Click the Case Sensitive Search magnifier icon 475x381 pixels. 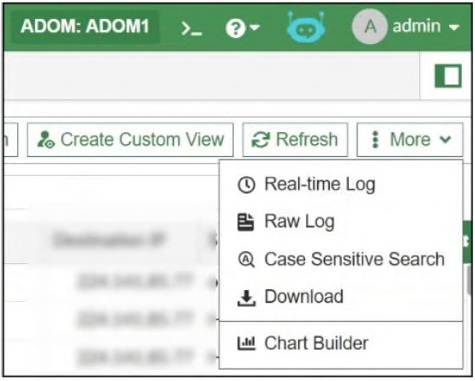[247, 259]
